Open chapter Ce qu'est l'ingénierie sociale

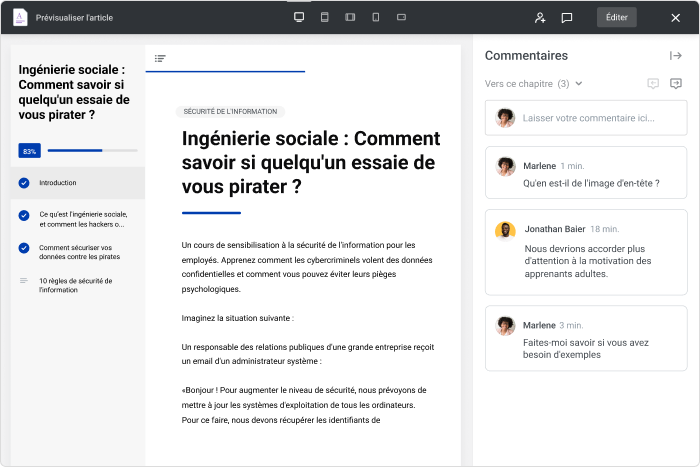[x=83, y=219]
